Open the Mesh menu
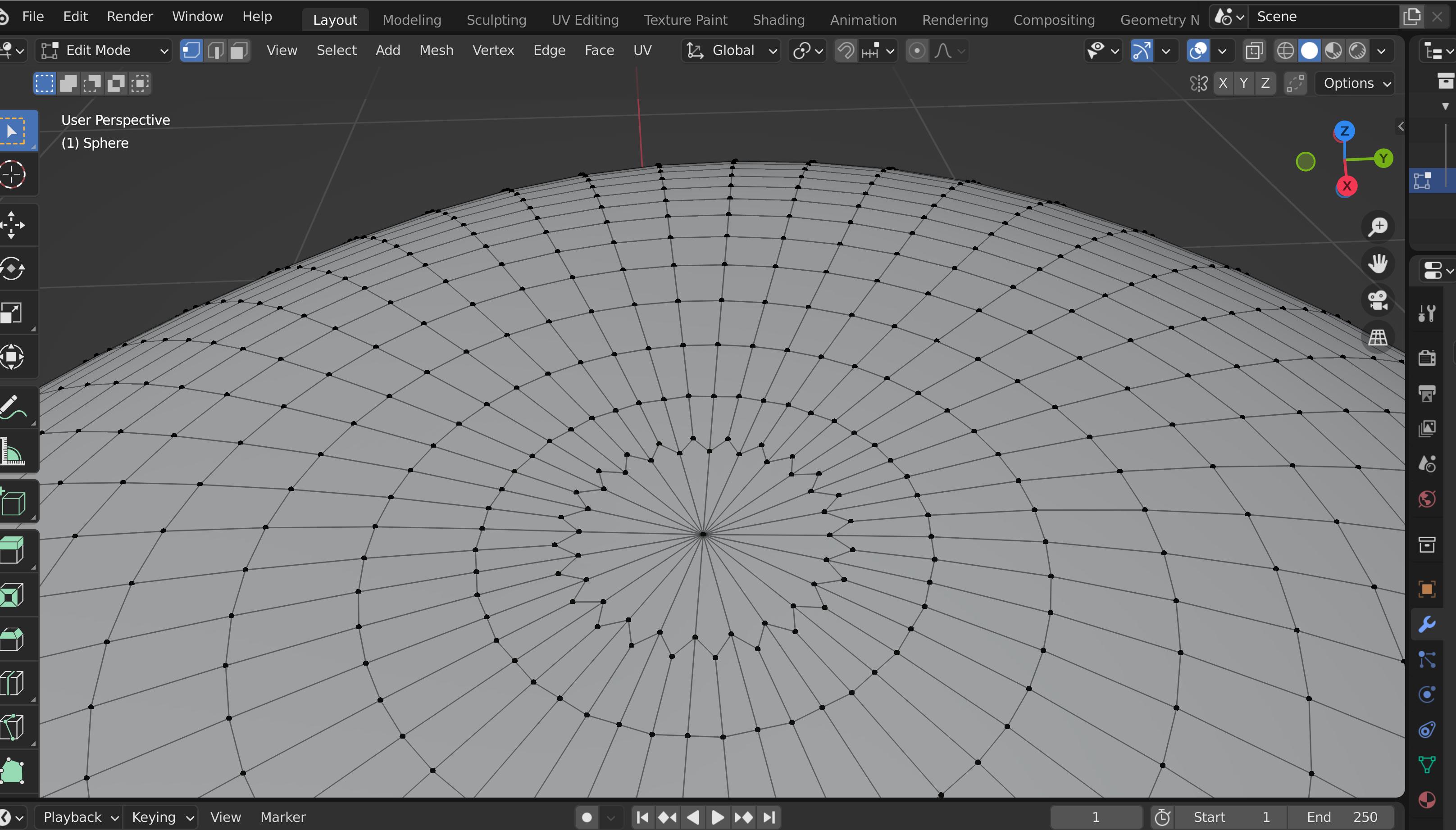The image size is (1456, 830). 436,51
